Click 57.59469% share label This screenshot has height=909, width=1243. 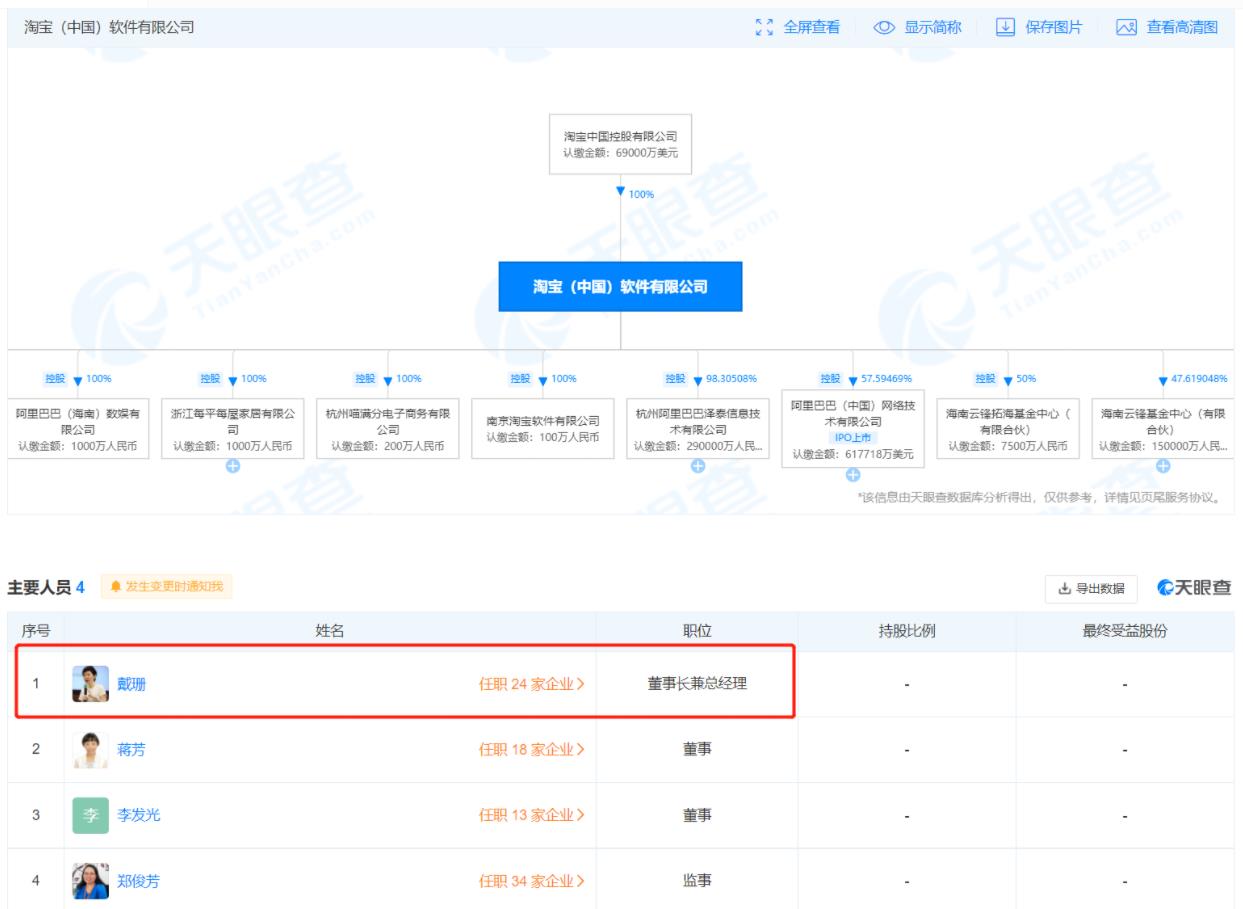click(887, 379)
